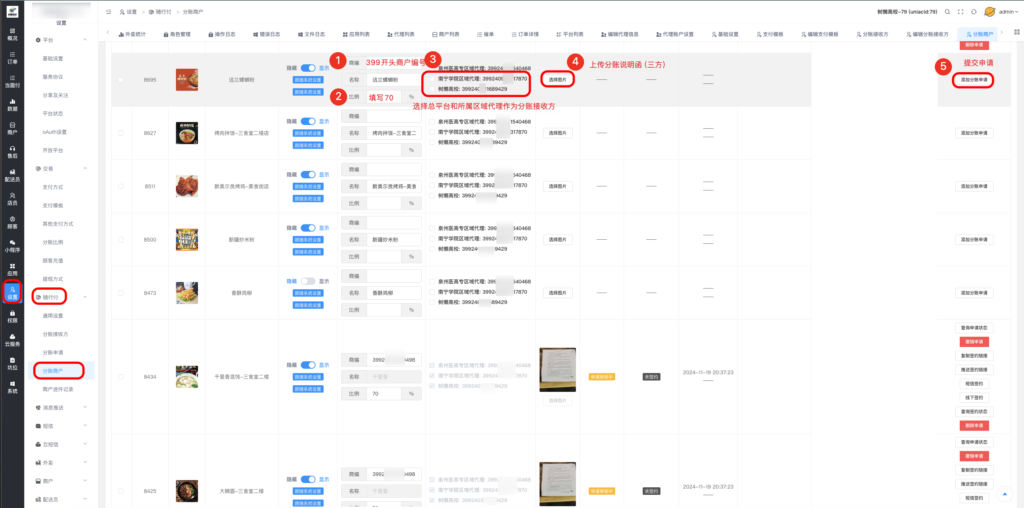Expand the 外卖 section in settings menu

[x=86, y=462]
